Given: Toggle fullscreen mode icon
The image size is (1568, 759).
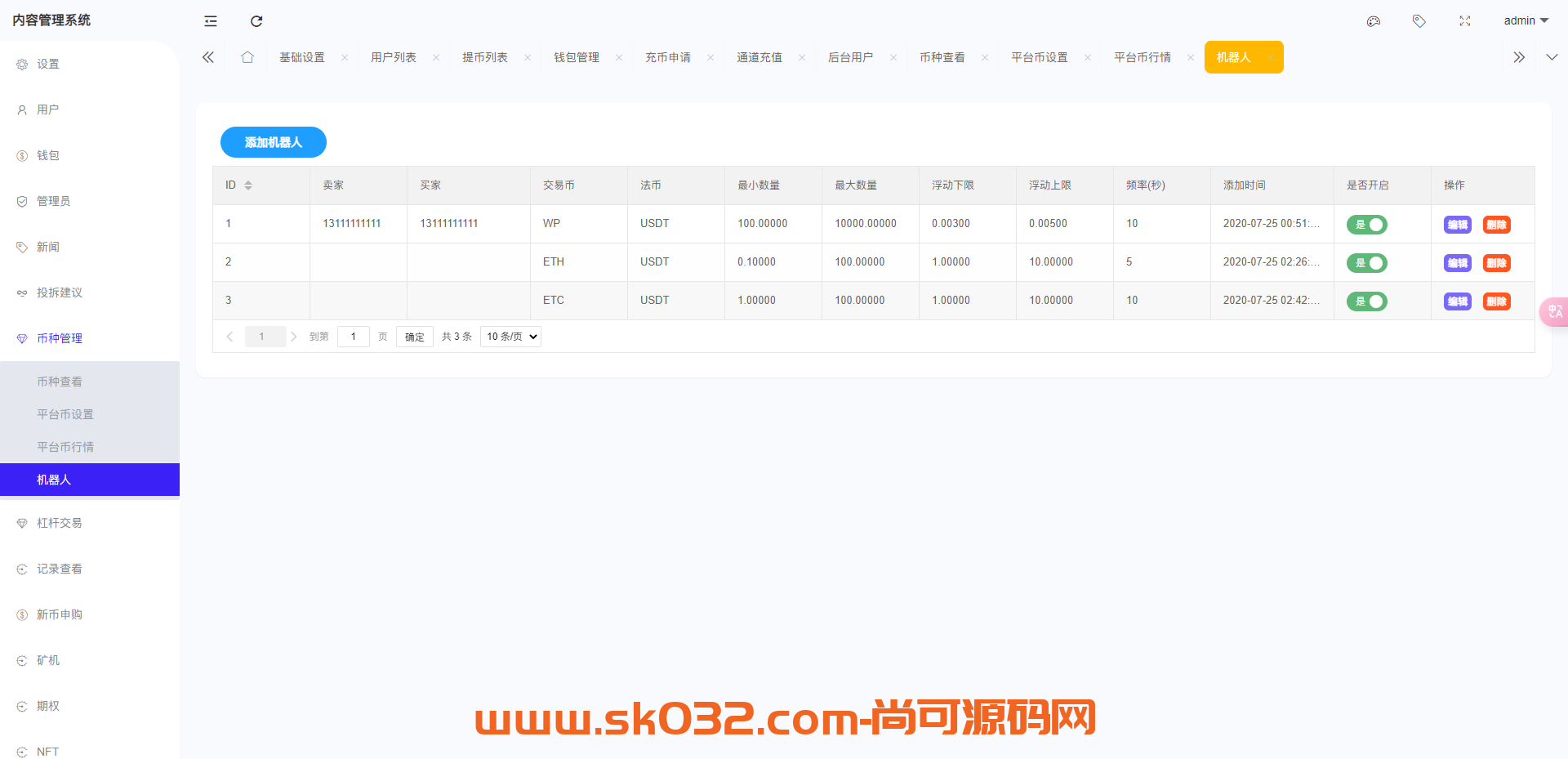Looking at the screenshot, I should [x=1465, y=21].
